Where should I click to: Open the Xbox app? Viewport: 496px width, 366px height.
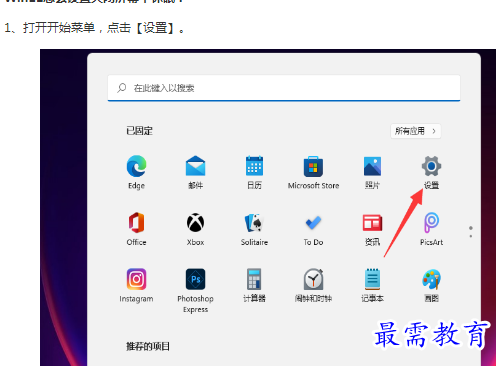195,222
